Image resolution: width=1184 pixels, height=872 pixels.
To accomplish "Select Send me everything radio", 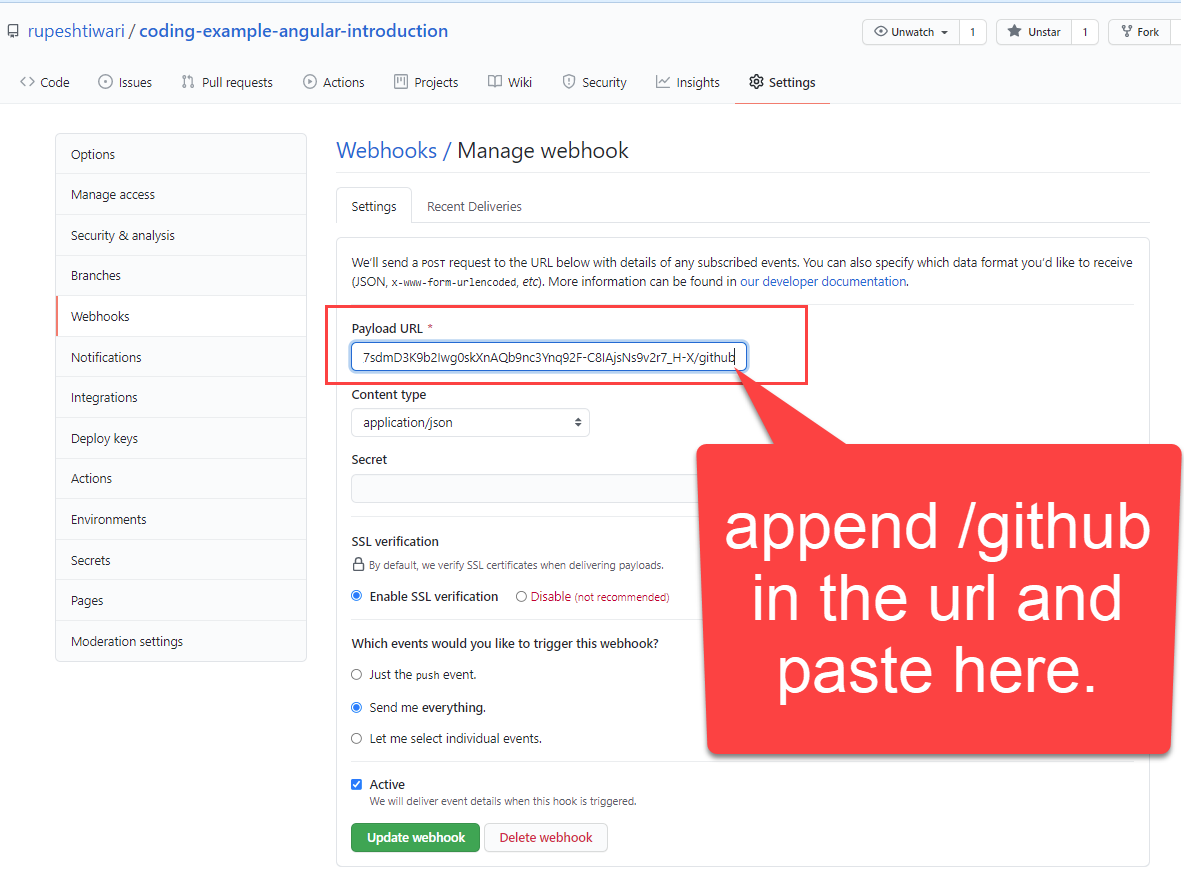I will (356, 707).
